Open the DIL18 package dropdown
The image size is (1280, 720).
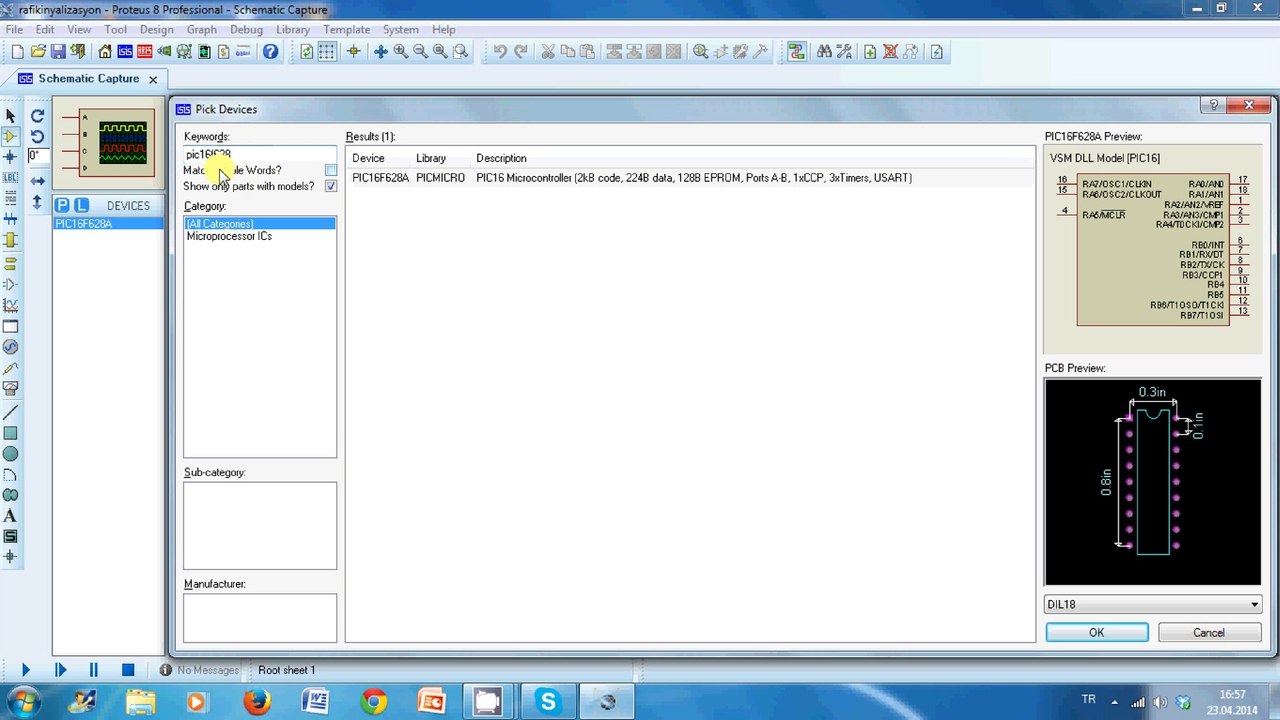1152,604
